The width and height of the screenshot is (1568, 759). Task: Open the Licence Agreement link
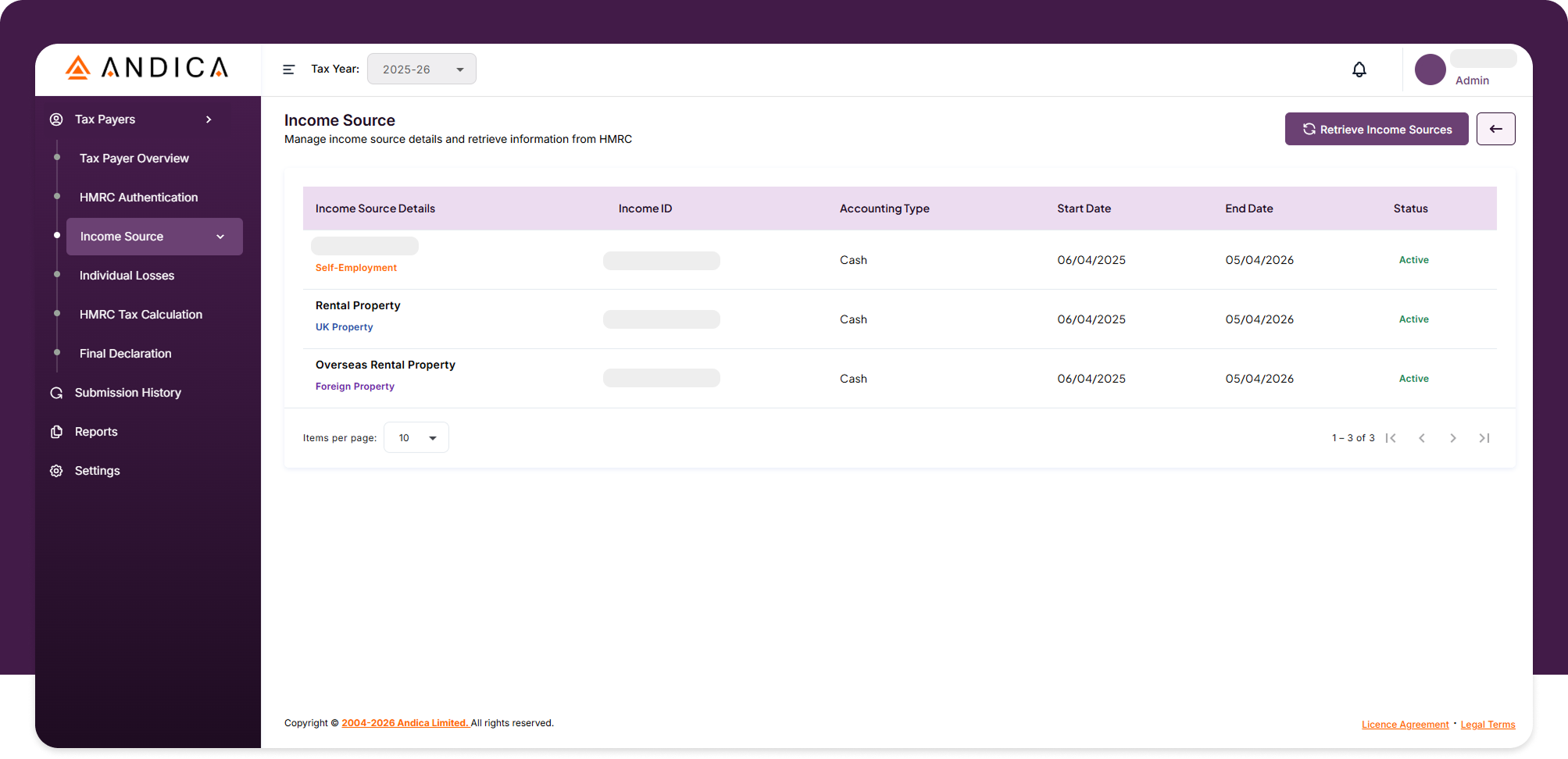[1405, 725]
